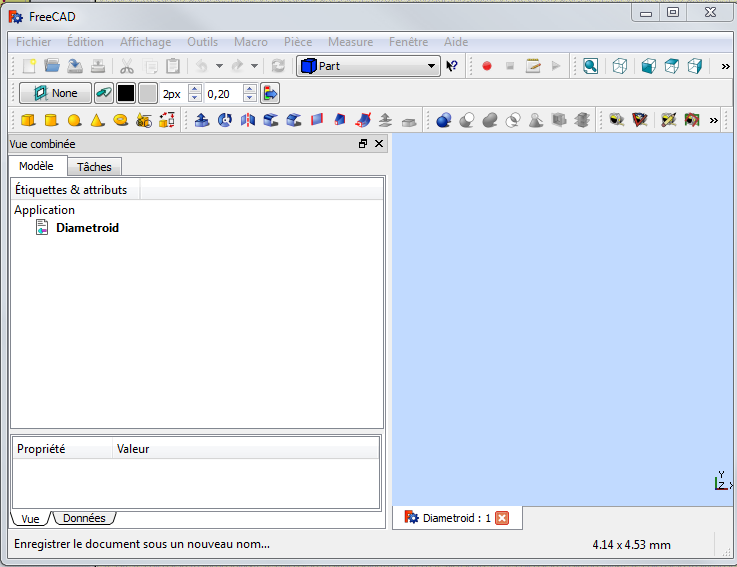Click the 0,20 value input field

tap(225, 94)
